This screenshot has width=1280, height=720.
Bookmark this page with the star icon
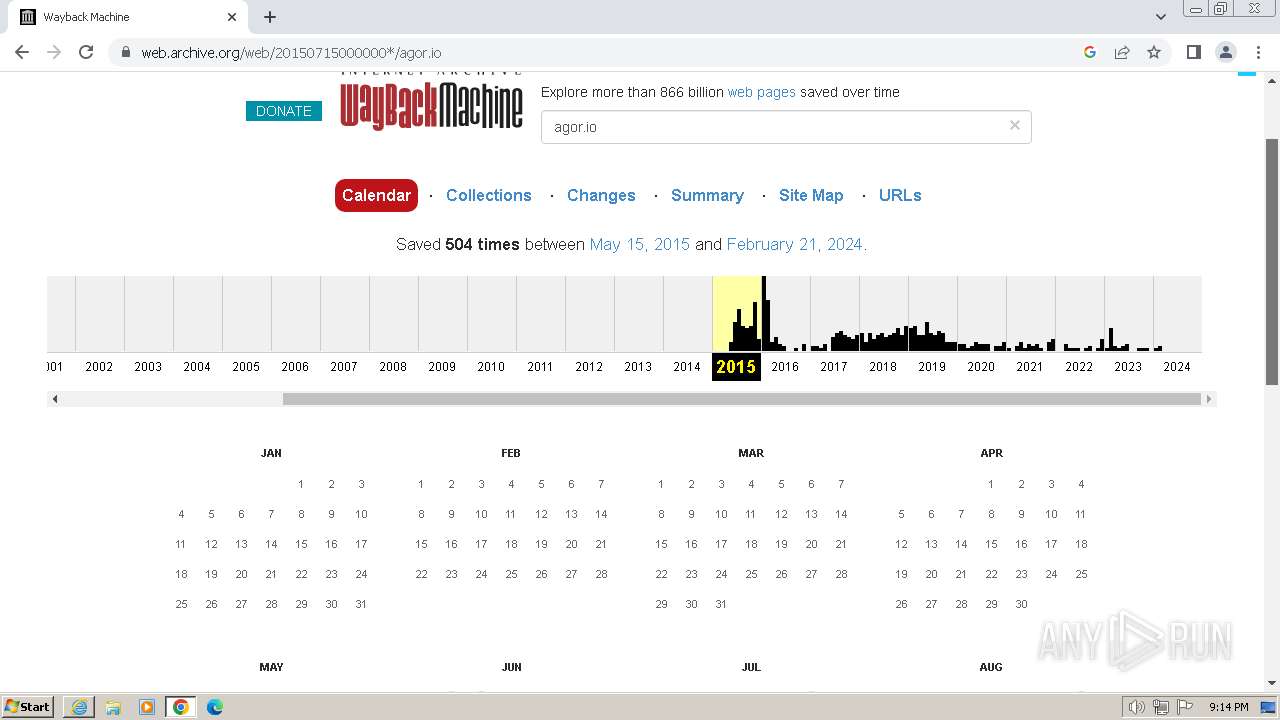pos(1154,52)
